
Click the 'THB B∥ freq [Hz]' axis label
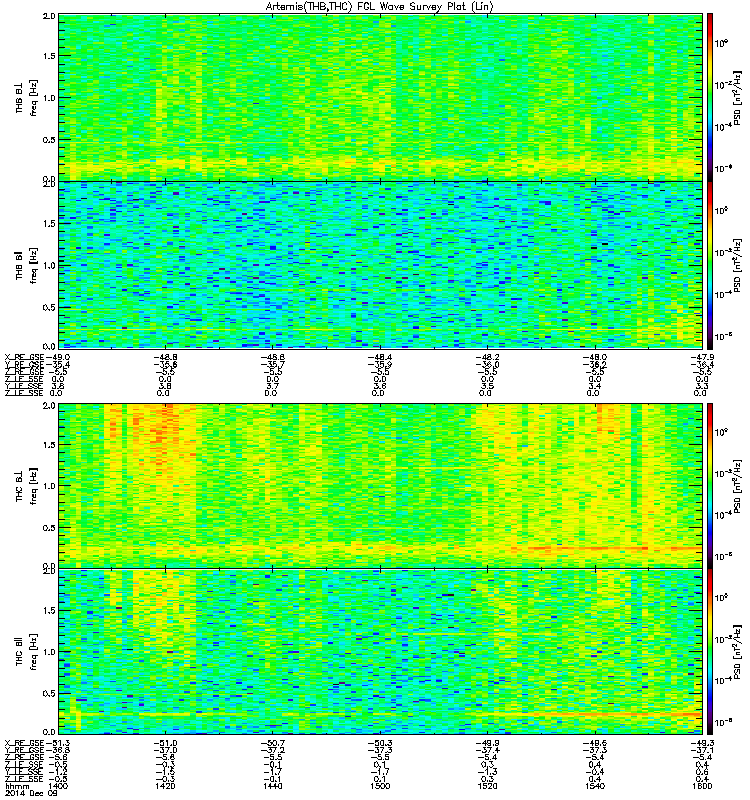[26, 265]
